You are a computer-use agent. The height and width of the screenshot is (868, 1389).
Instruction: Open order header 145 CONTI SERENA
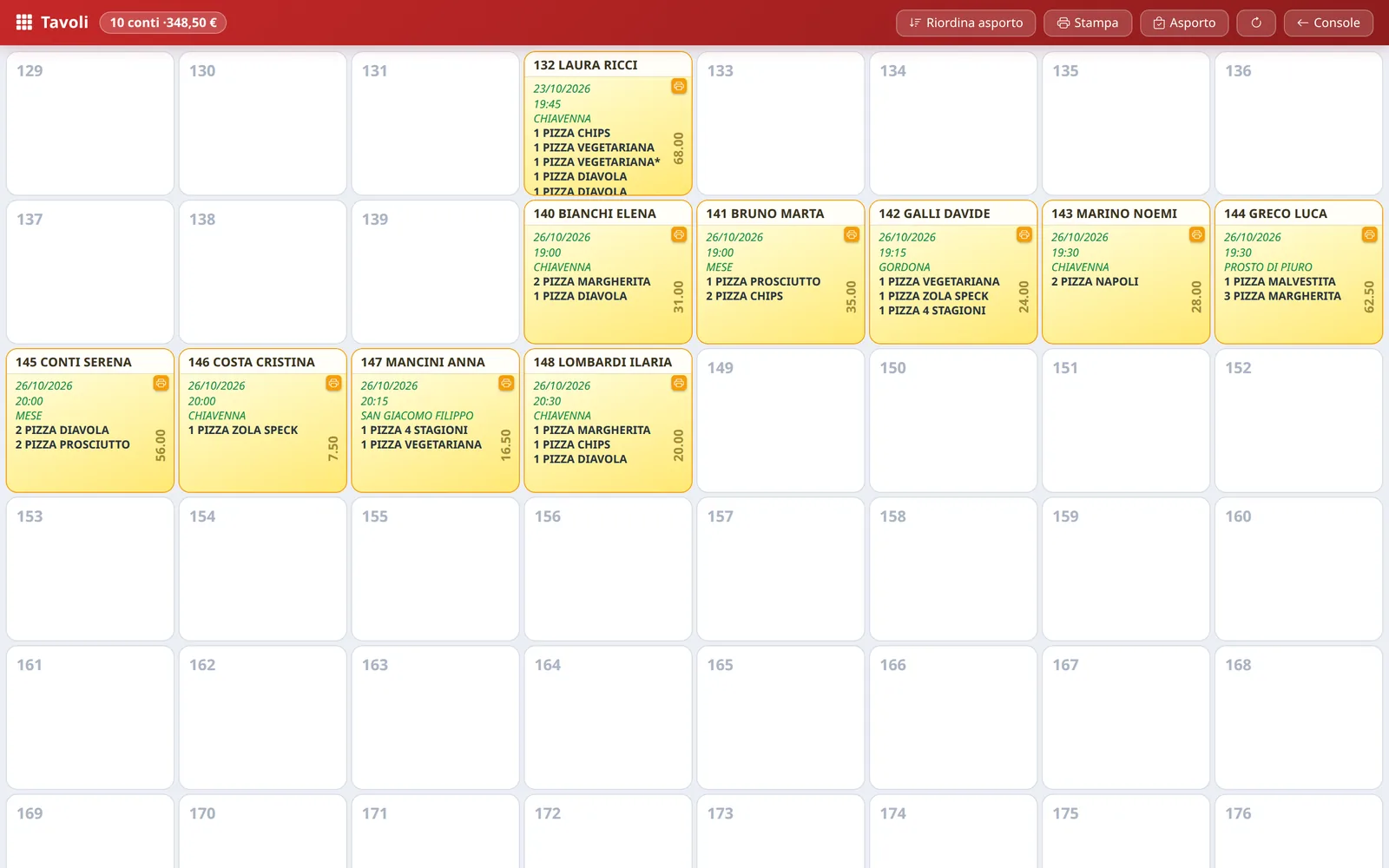[x=90, y=362]
